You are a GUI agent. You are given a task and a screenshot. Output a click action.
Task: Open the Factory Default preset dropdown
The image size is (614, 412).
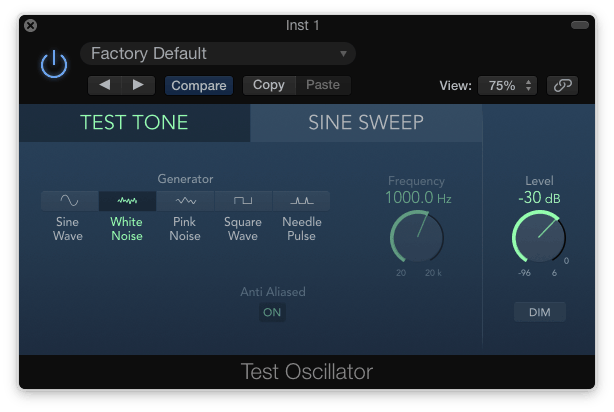click(x=218, y=54)
